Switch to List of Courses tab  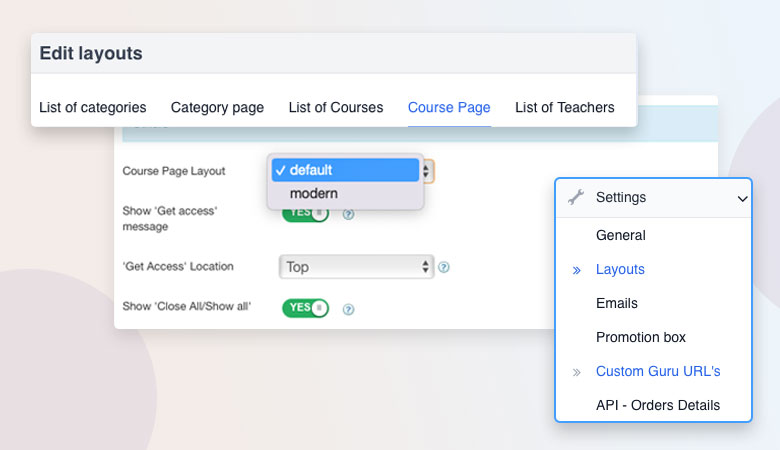[x=336, y=107]
